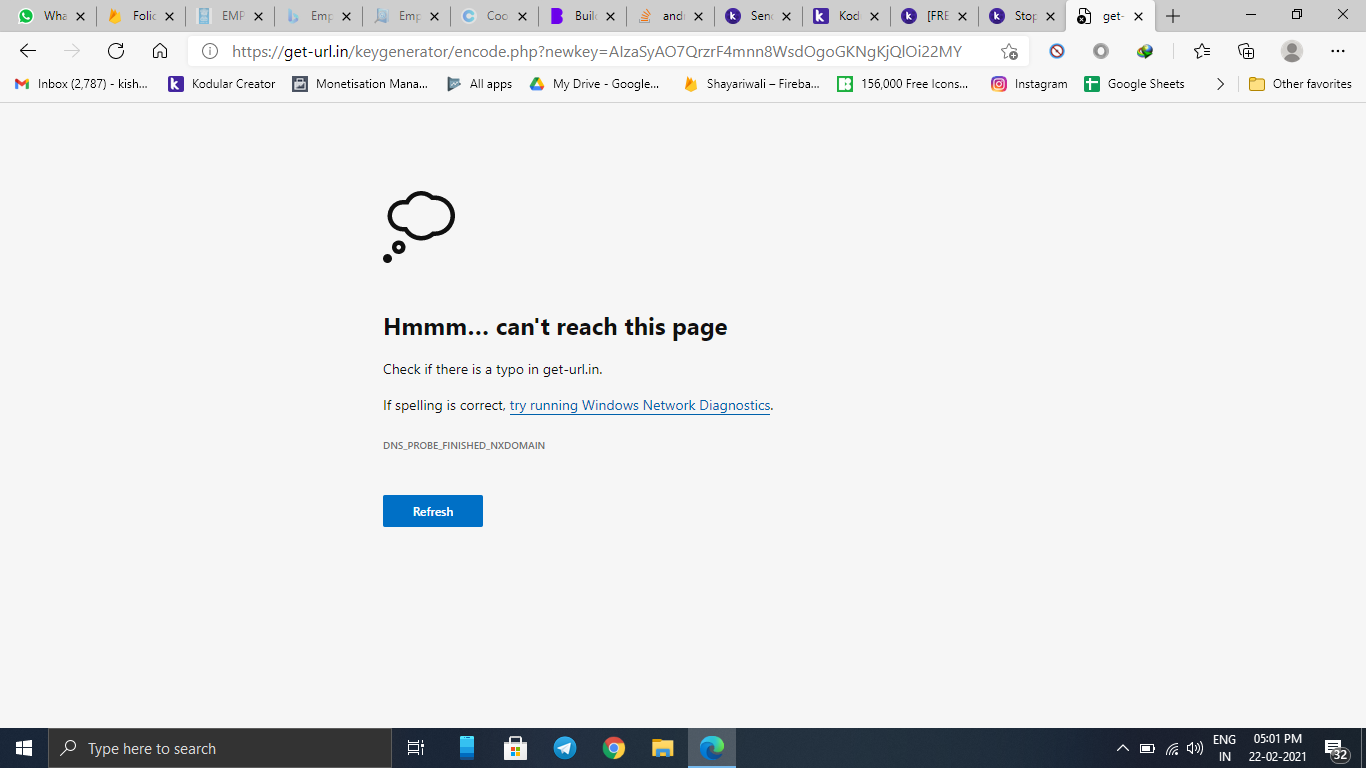
Task: Open Task View on the taskbar
Action: [416, 748]
